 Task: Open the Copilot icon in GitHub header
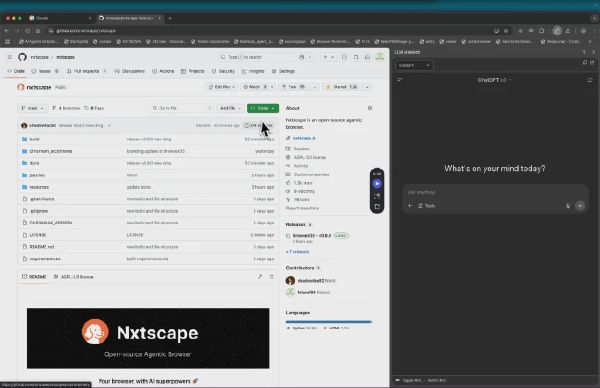[x=302, y=57]
